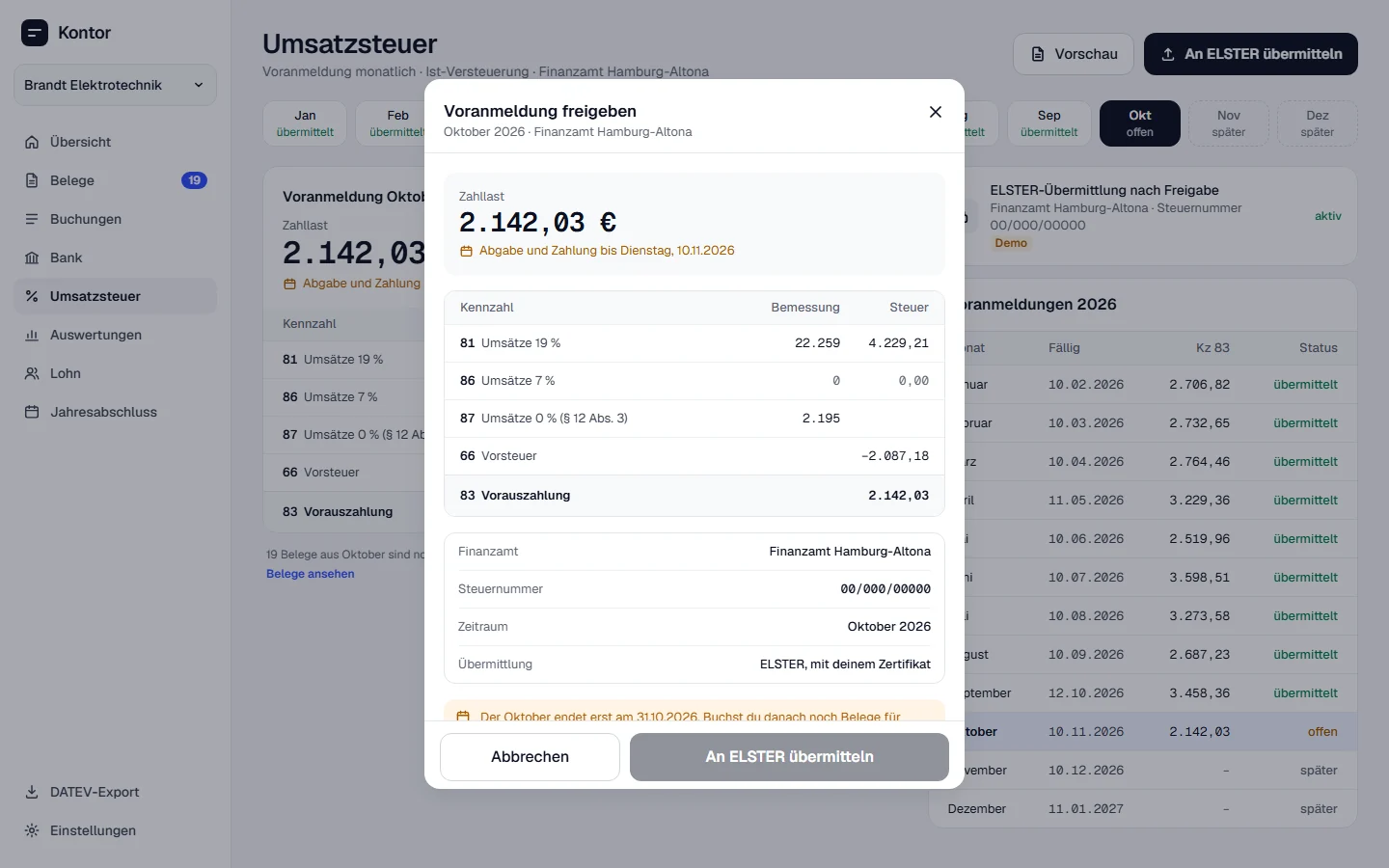The width and height of the screenshot is (1389, 868).
Task: Click the lines icon beside Buchungen
Action: click(x=32, y=219)
